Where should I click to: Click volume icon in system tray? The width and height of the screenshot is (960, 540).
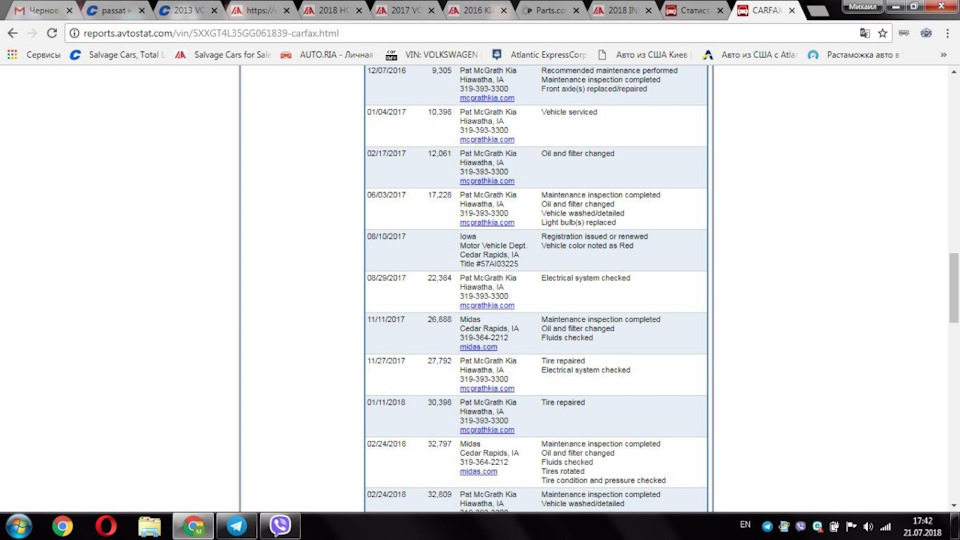868,527
